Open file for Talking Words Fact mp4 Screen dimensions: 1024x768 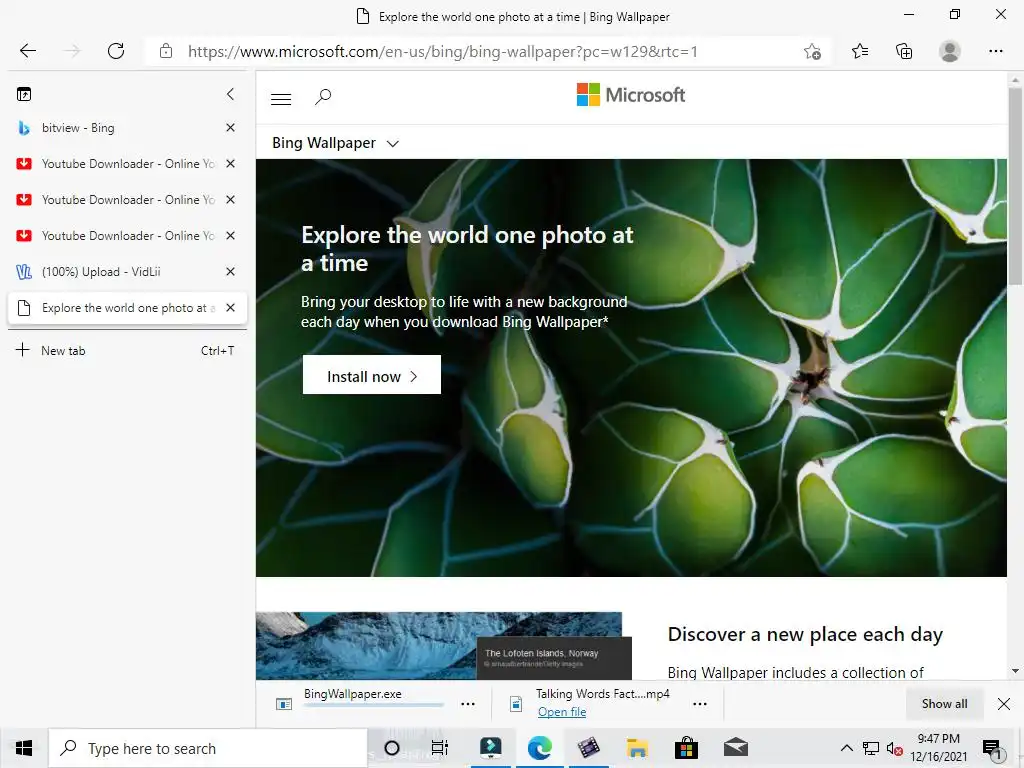(562, 712)
